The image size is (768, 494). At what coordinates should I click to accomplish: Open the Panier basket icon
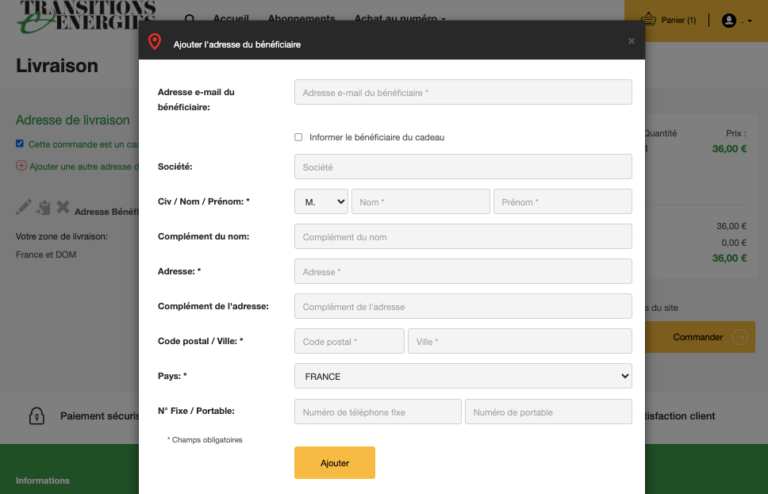[649, 19]
